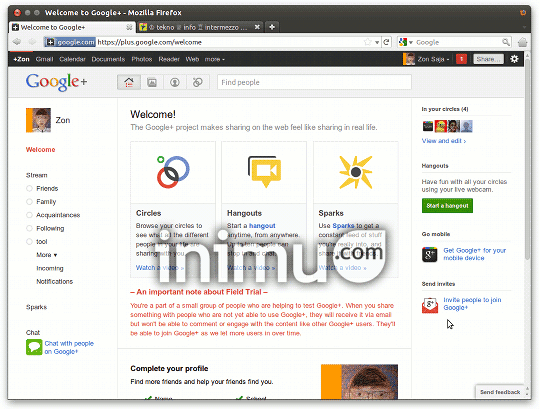
Task: Open Documents from the Google bar
Action: click(x=108, y=59)
